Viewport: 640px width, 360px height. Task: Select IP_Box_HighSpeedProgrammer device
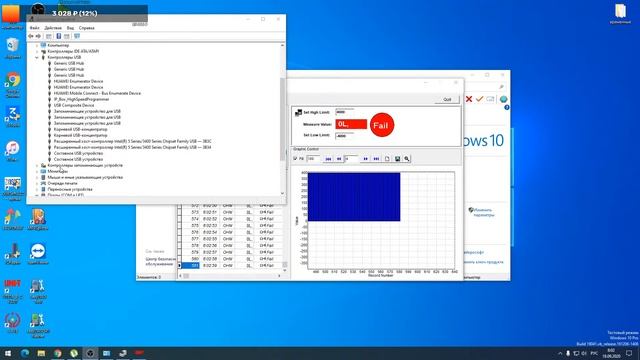(x=81, y=99)
